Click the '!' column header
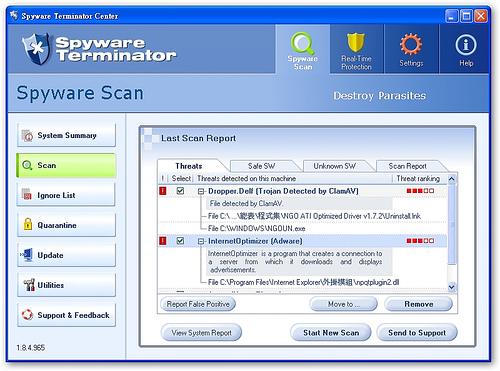 (162, 179)
